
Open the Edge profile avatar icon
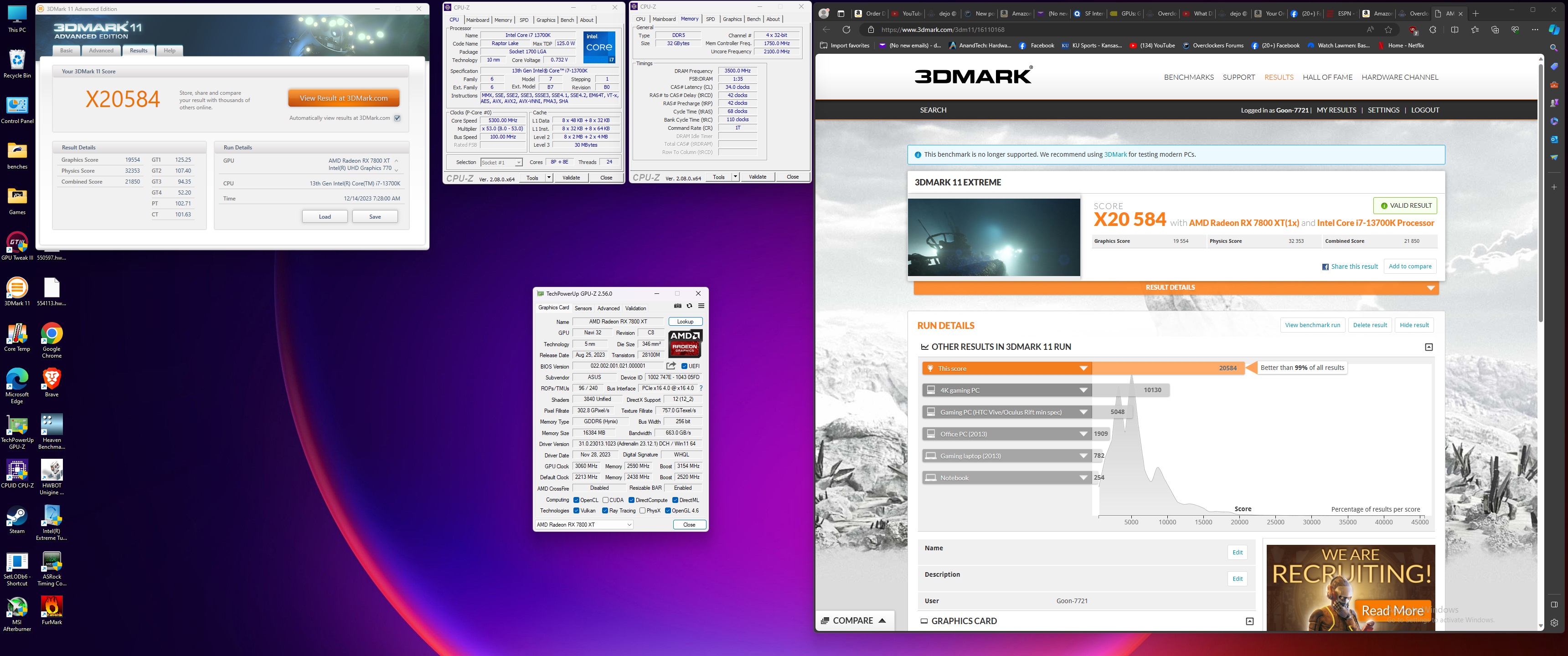(x=824, y=13)
